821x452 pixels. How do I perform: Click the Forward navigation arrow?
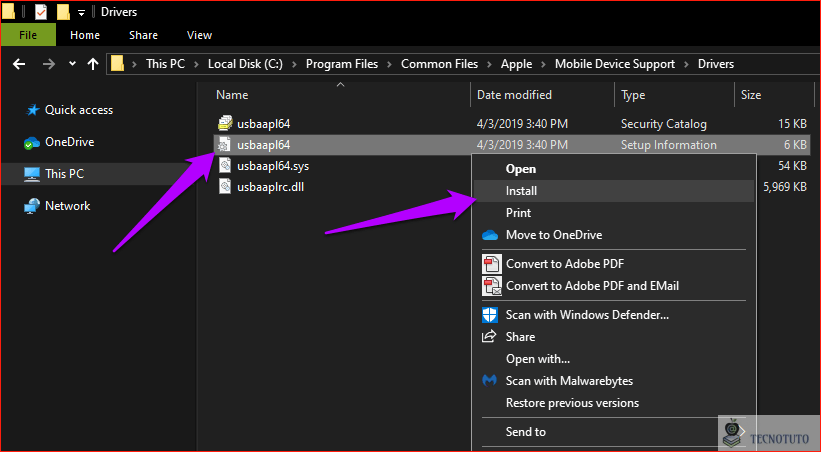(49, 64)
